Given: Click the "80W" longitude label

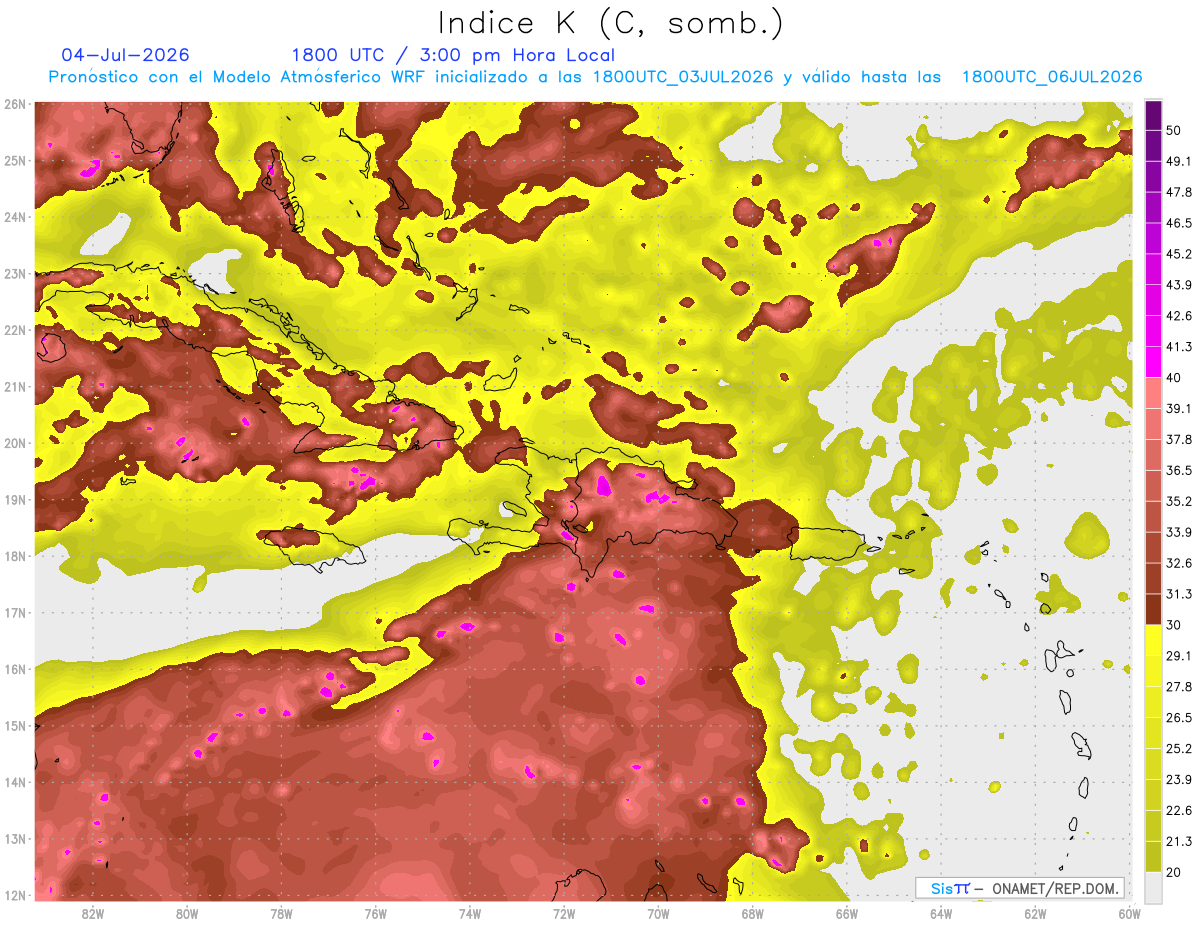Looking at the screenshot, I should [x=187, y=913].
